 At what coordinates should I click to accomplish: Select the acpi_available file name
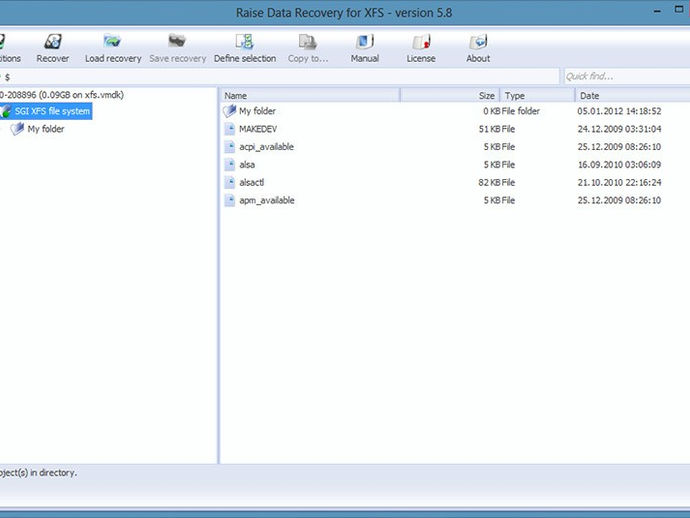266,147
